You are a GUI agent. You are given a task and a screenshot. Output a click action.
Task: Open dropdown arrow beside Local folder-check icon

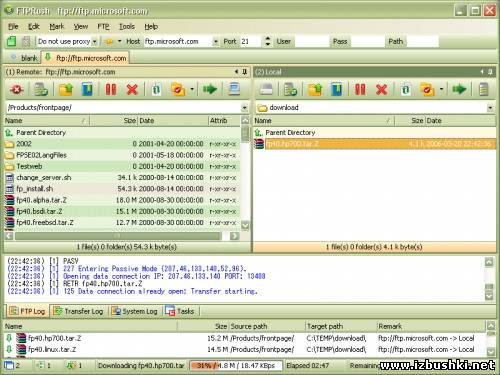[x=441, y=89]
